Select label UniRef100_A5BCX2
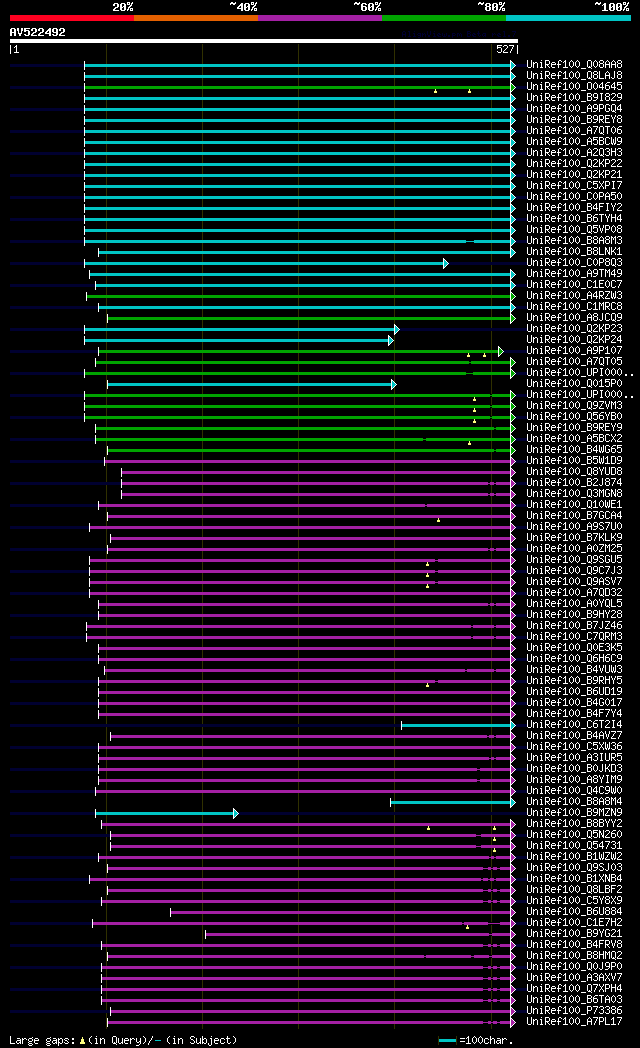Viewport: 640px width, 1048px height. pyautogui.click(x=574, y=439)
